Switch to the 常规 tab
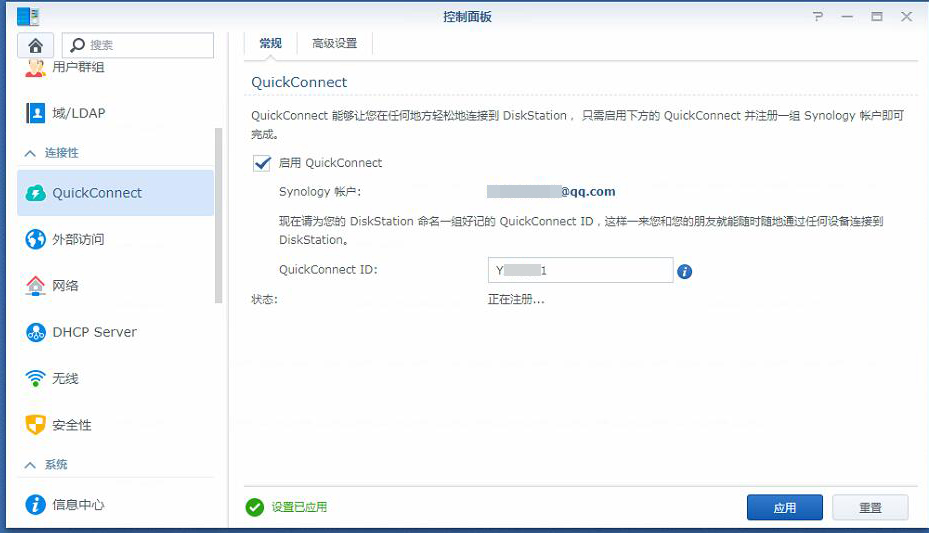The image size is (929, 533). pos(270,43)
